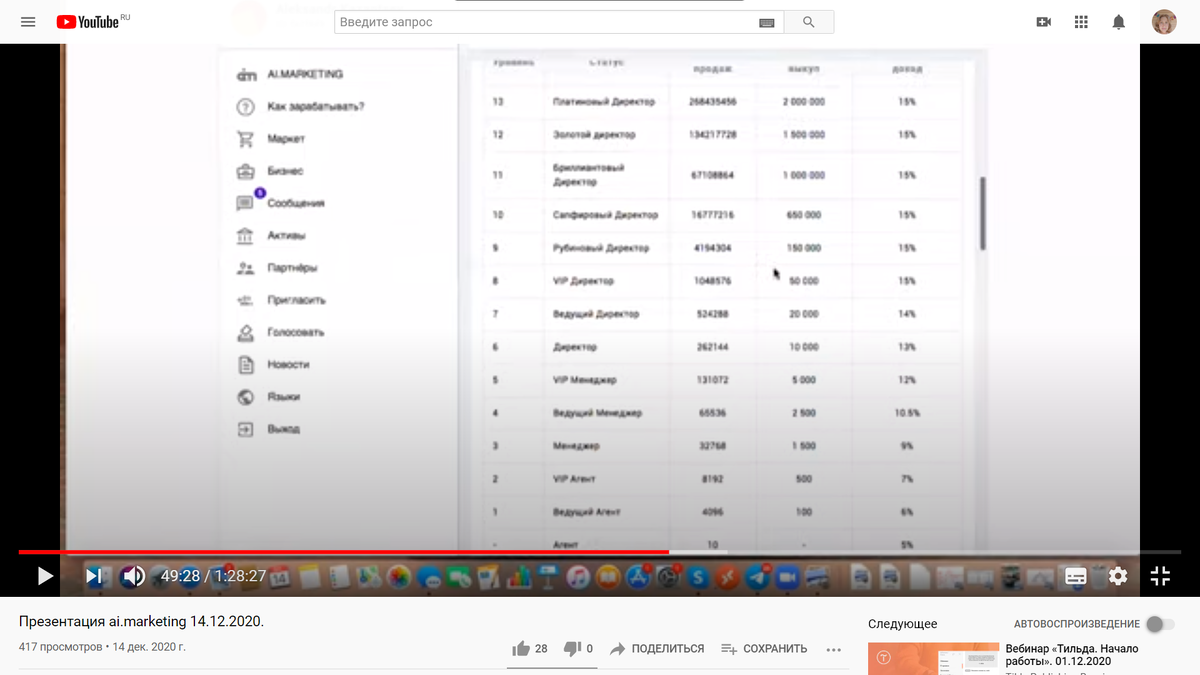1200x675 pixels.
Task: Click the Платиновый Директор status cell
Action: click(604, 102)
